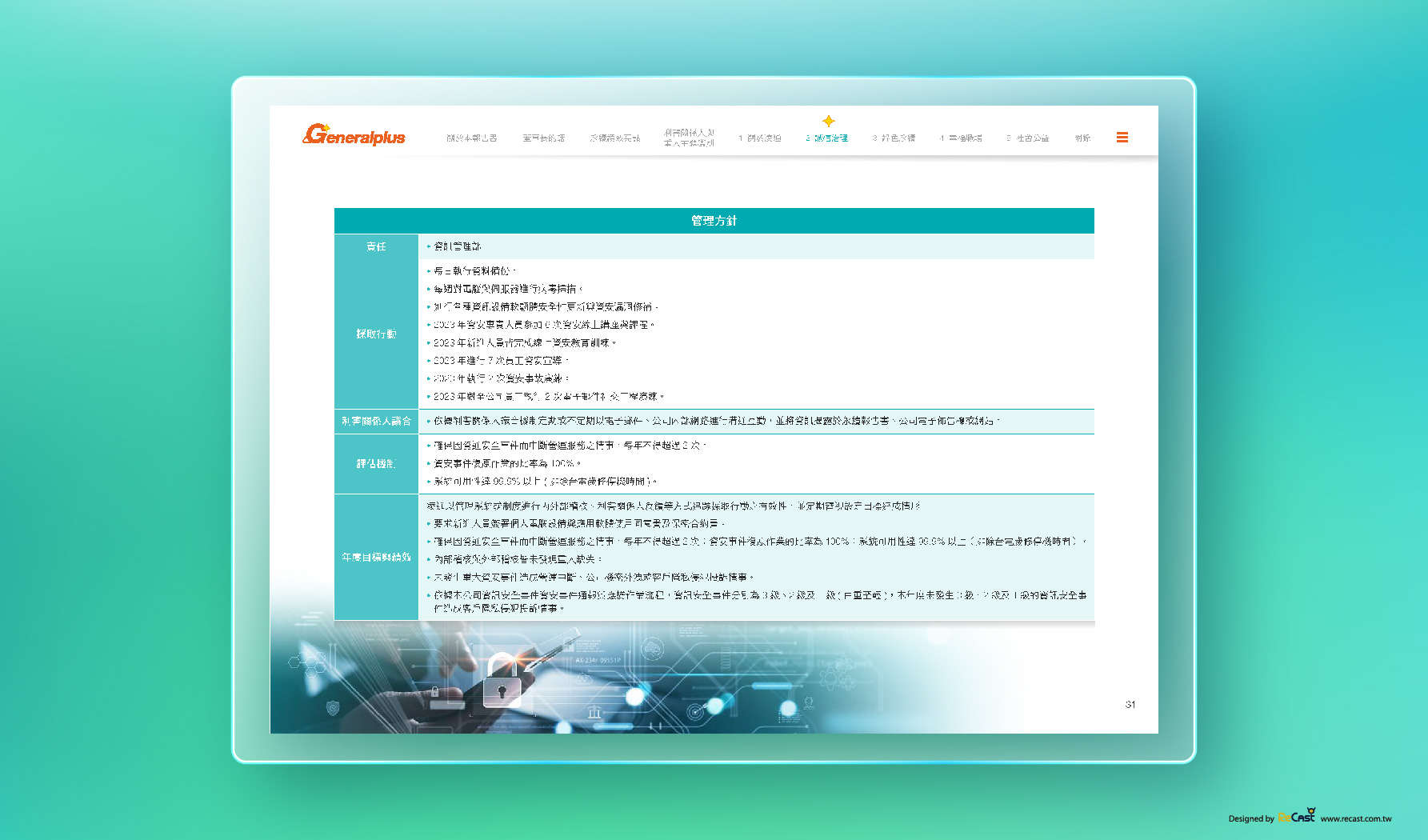Open the 關於本報告書 navigation item

click(472, 138)
